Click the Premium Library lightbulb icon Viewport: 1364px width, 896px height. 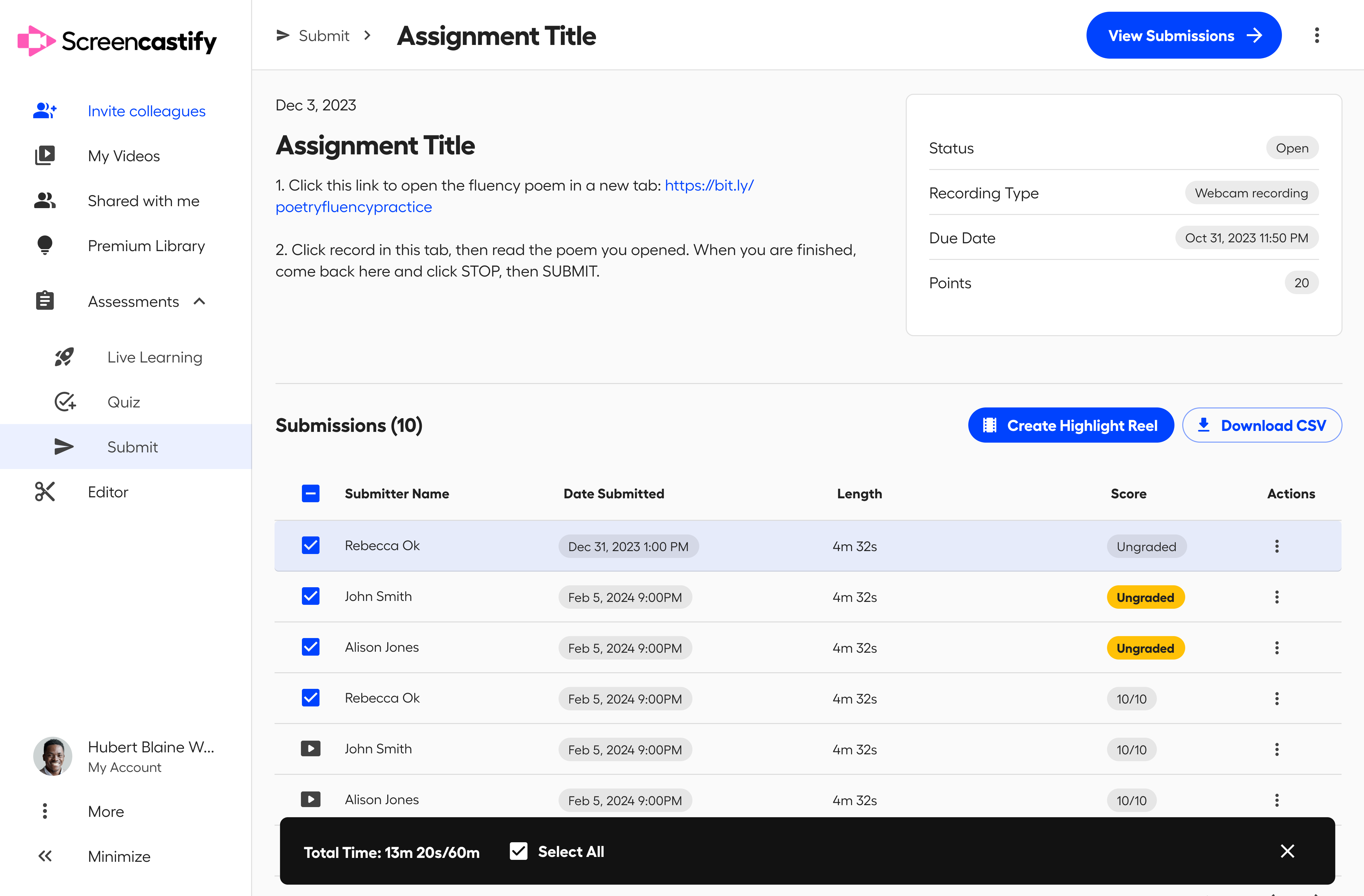point(44,245)
